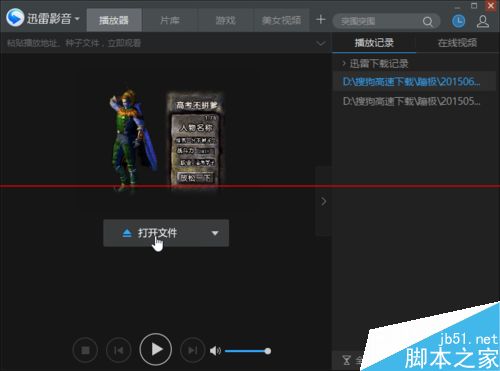Click the hourglass icon at panel bottom
The width and height of the screenshot is (500, 371).
(x=347, y=360)
